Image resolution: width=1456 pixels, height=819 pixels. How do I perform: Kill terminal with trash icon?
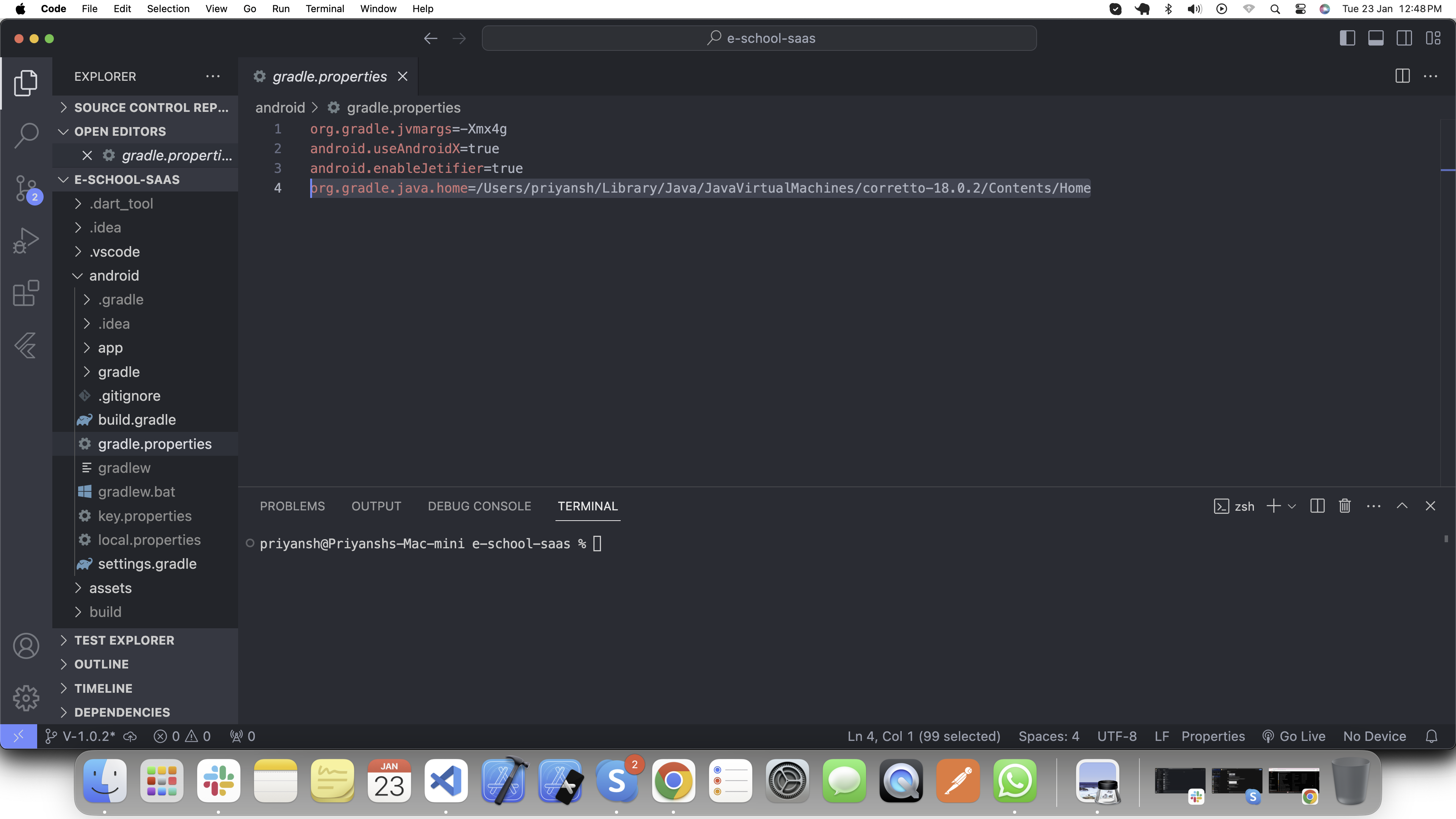tap(1345, 506)
